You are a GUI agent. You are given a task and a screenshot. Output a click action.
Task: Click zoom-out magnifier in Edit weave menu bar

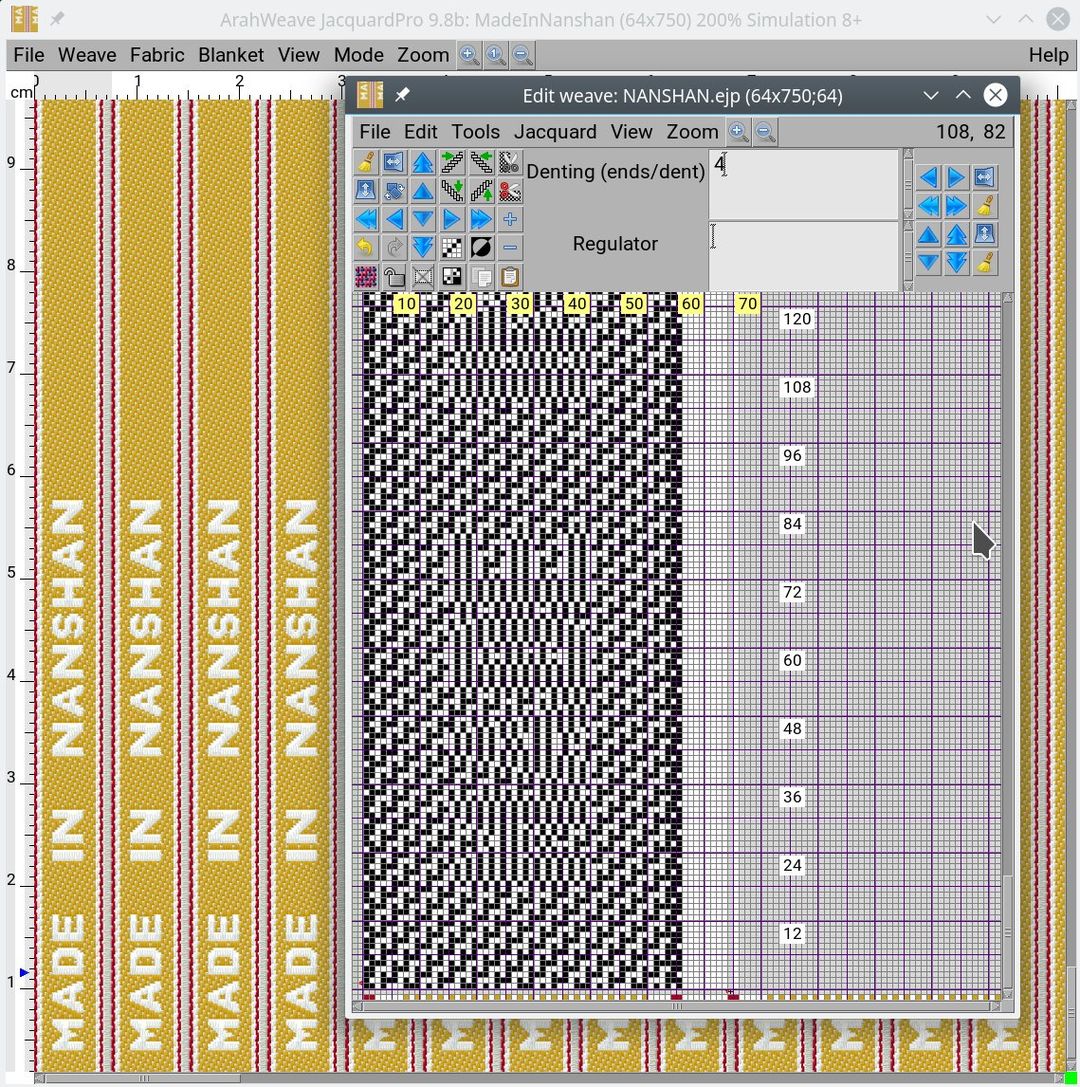pos(765,132)
